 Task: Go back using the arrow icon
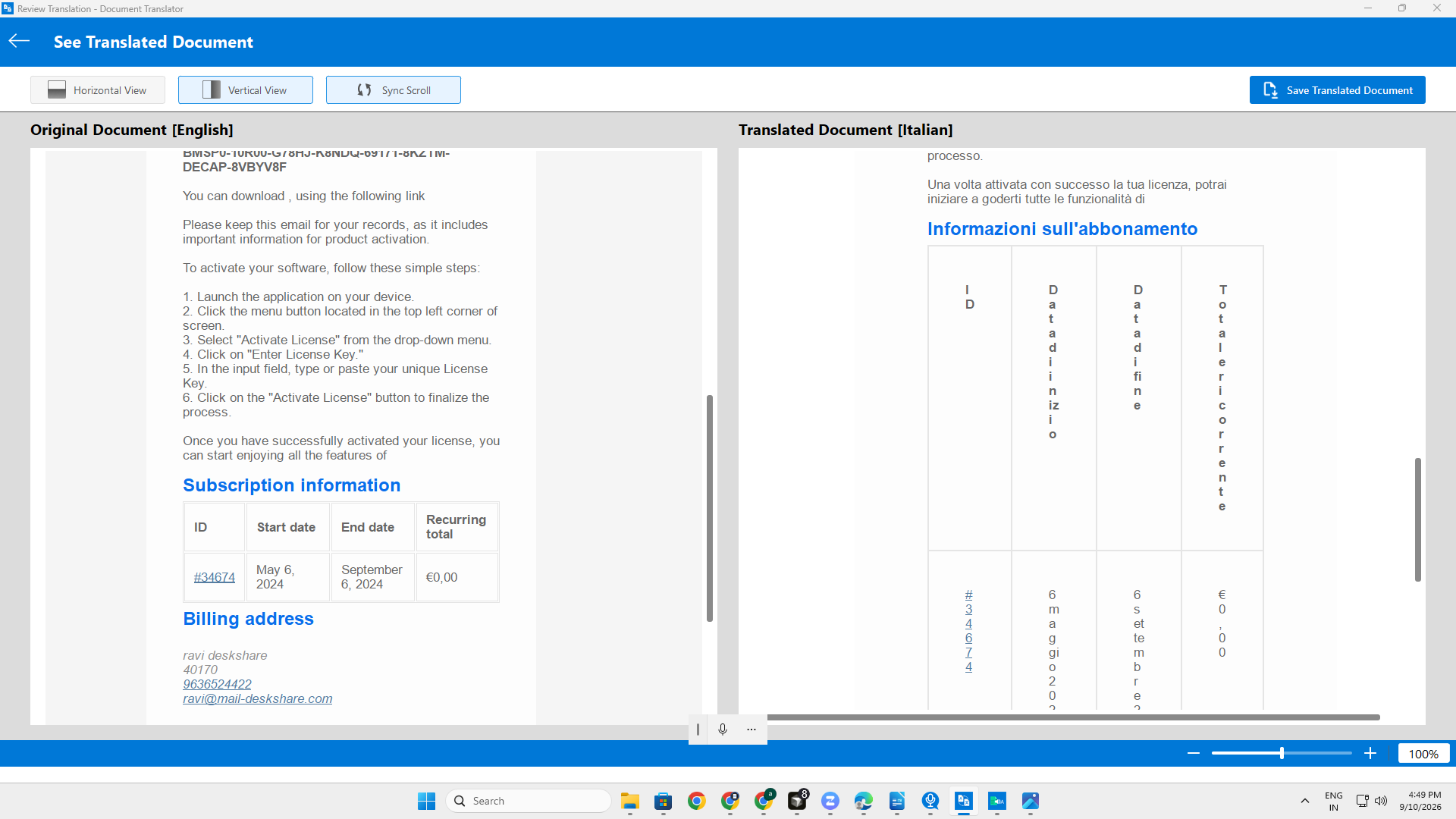(19, 41)
